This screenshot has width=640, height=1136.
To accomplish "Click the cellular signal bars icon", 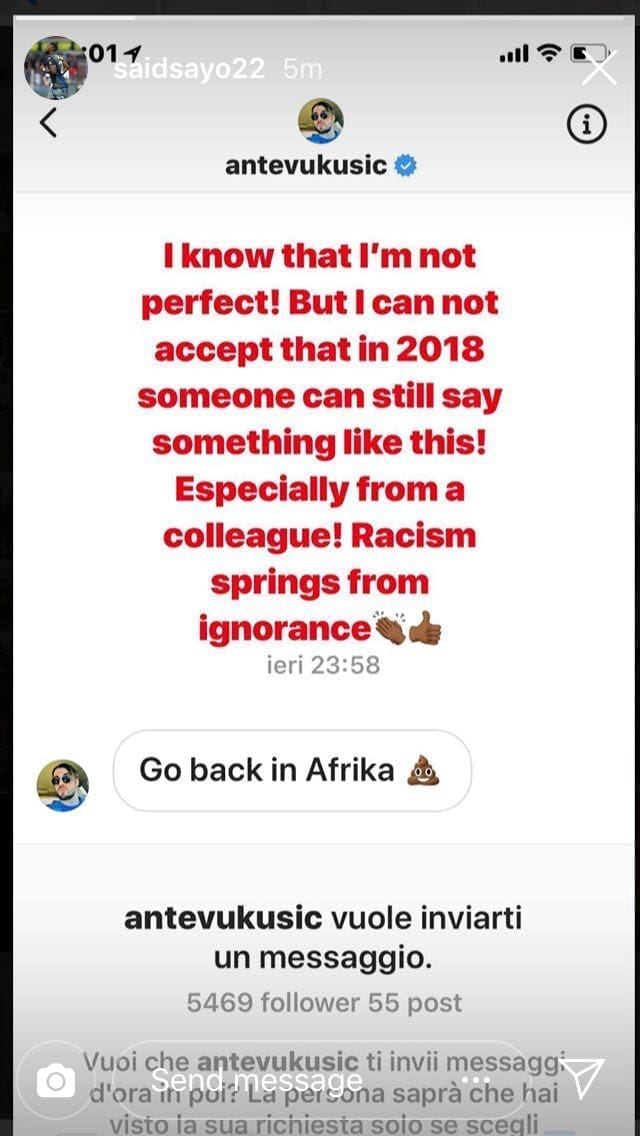I will point(512,55).
